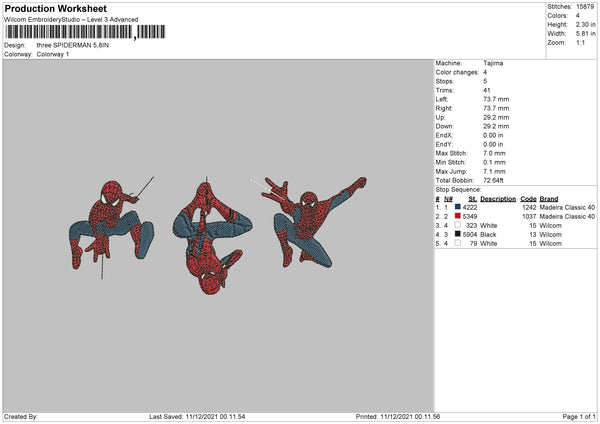The width and height of the screenshot is (600, 424).
Task: Click the 'EndX:' label
Action: pos(444,135)
